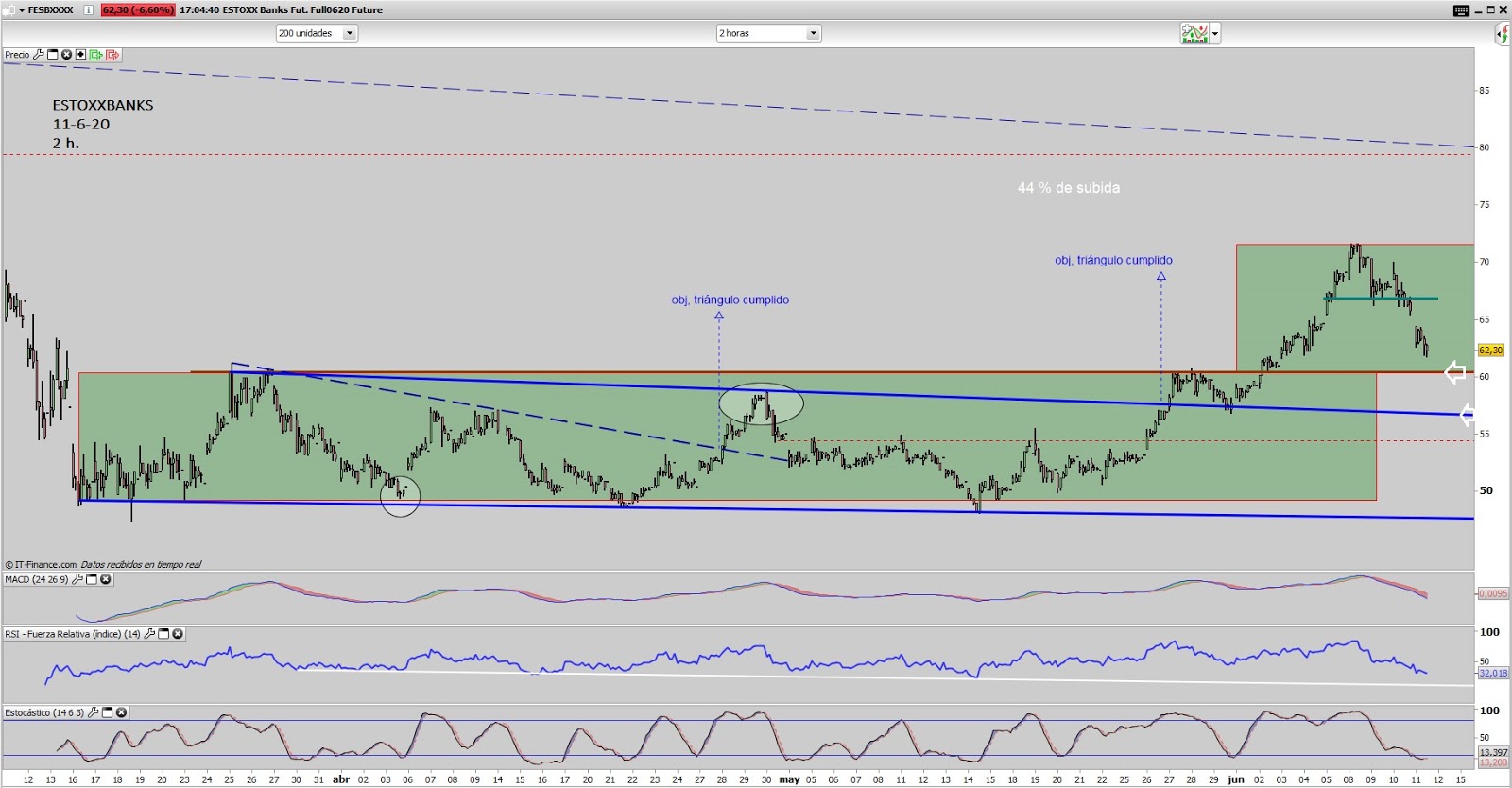Open MACD indicator wrench settings
Viewport: 1512px width, 788px height.
pyautogui.click(x=77, y=579)
